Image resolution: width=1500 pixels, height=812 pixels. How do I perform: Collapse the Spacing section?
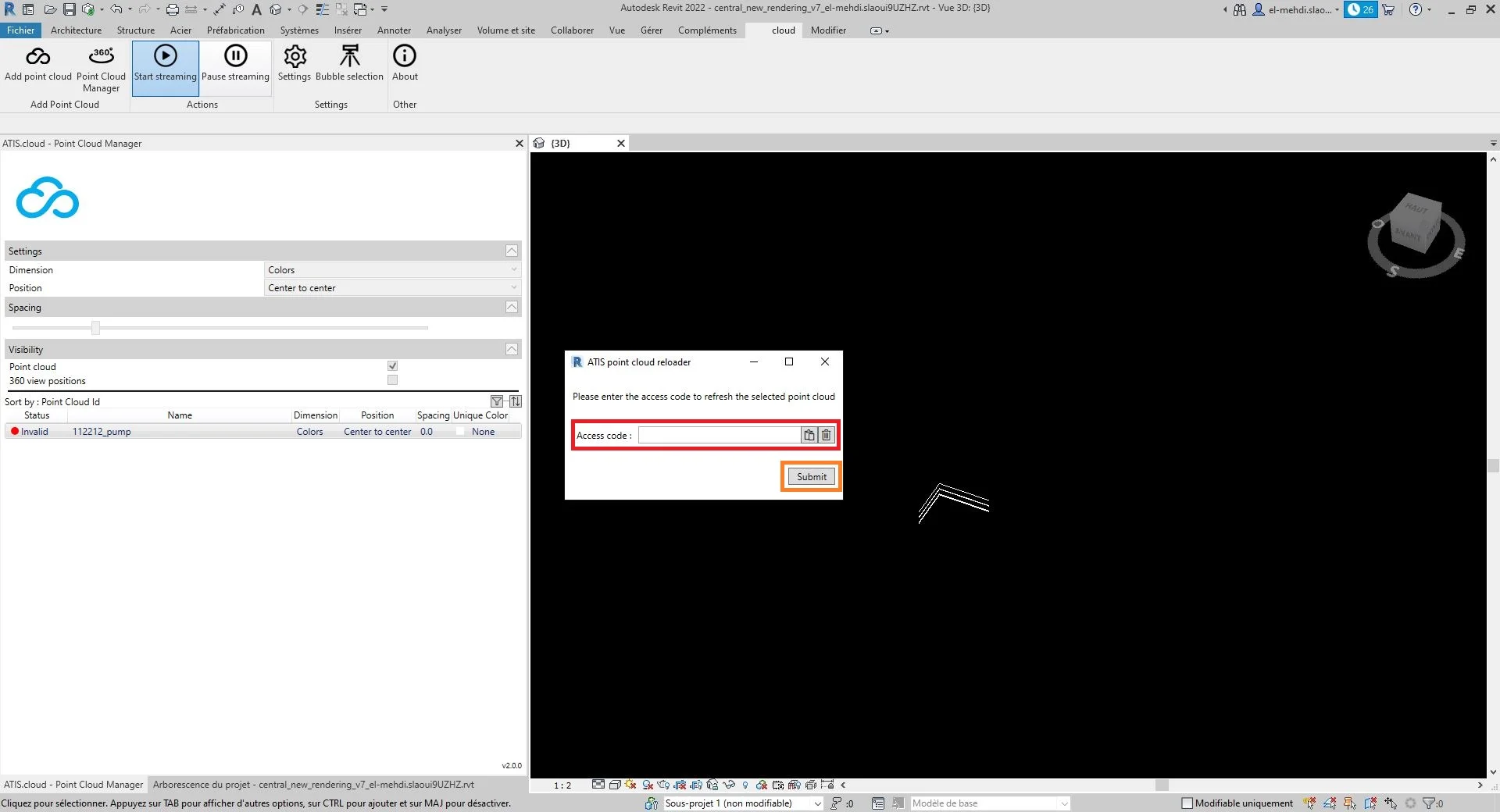pyautogui.click(x=511, y=307)
